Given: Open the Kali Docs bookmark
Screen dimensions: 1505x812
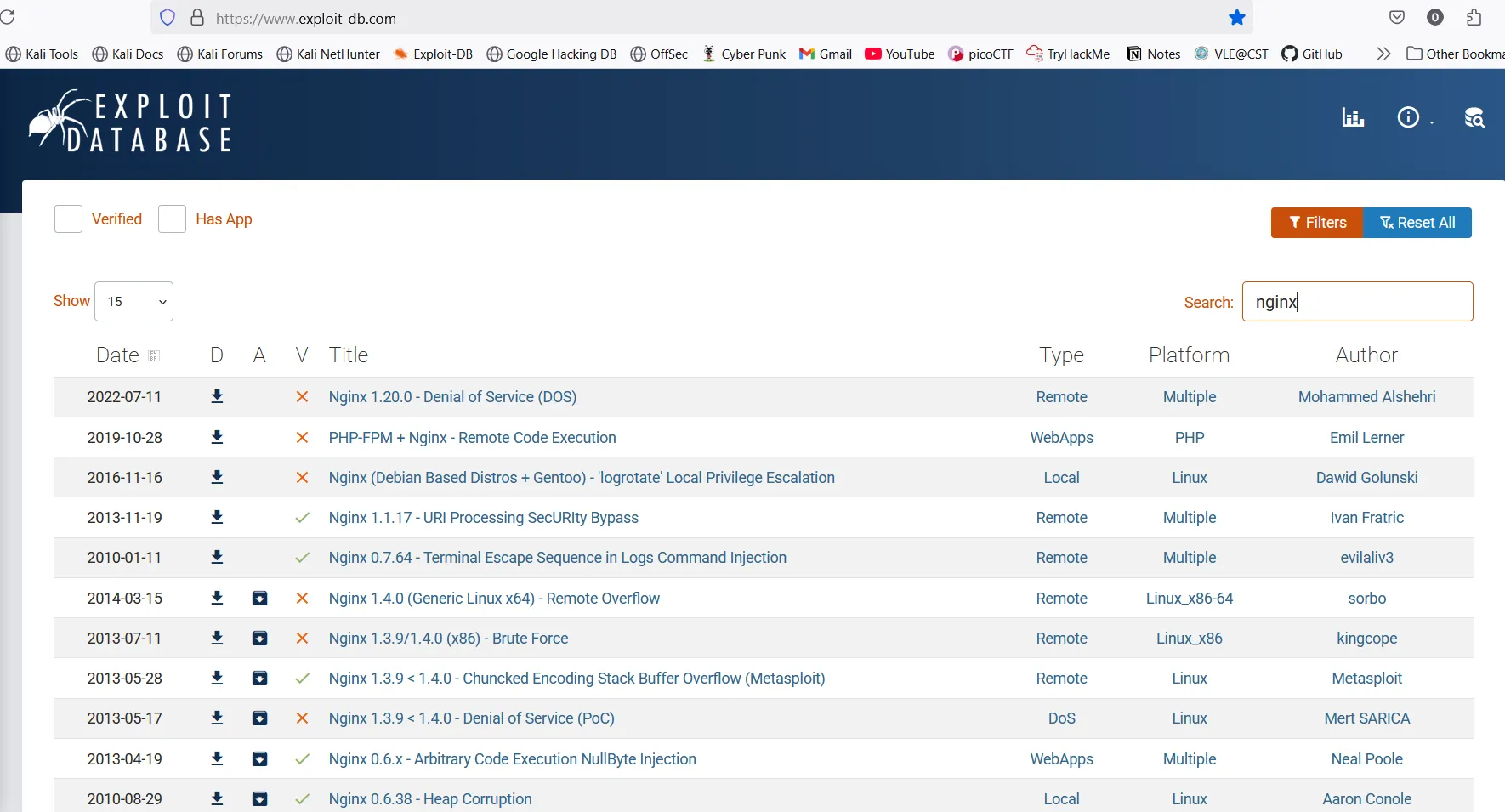Looking at the screenshot, I should [128, 54].
